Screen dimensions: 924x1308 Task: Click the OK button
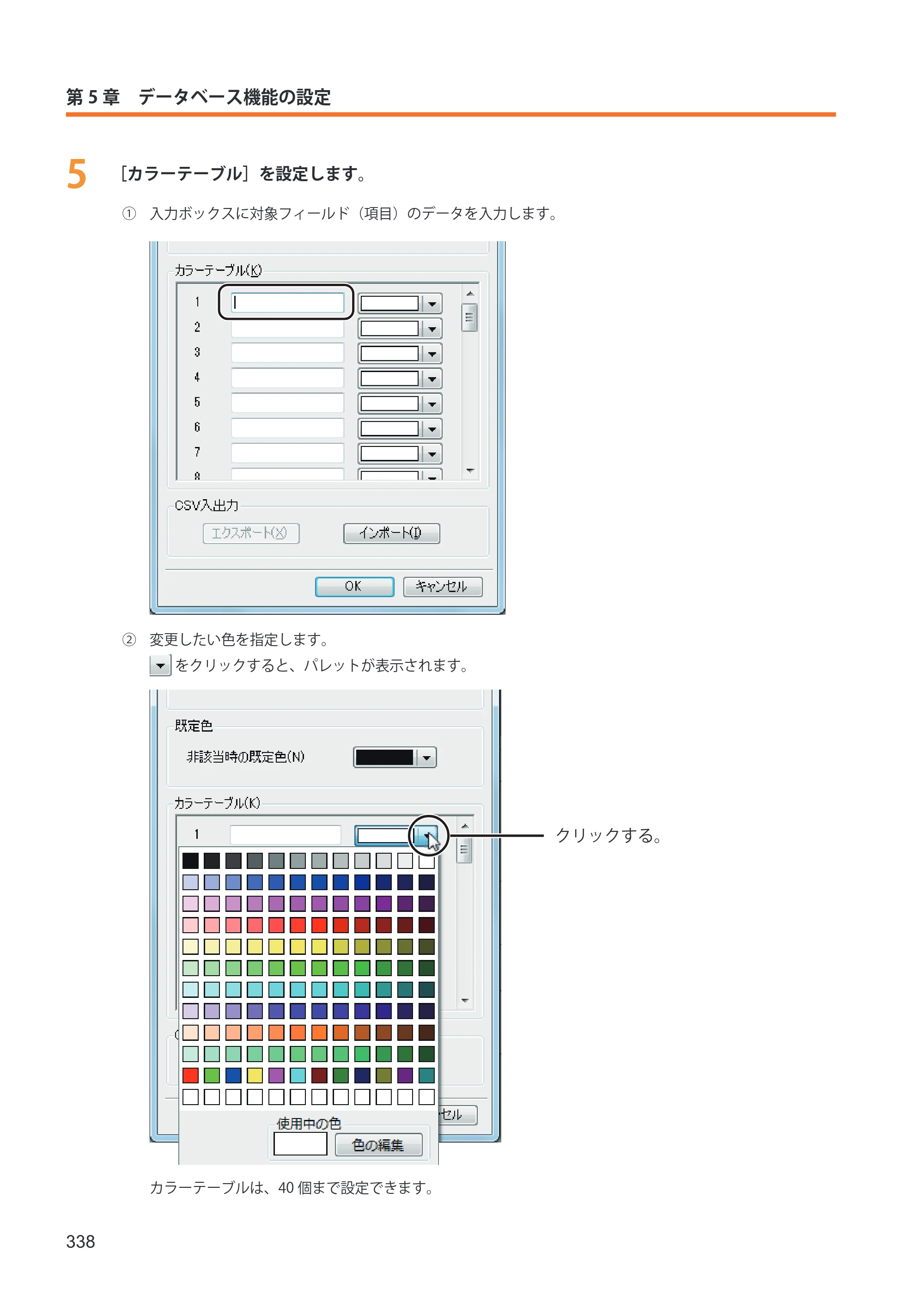coord(354,586)
